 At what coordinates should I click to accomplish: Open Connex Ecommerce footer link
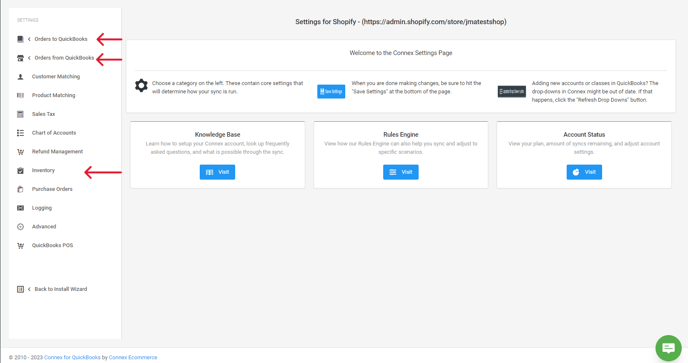pyautogui.click(x=133, y=358)
